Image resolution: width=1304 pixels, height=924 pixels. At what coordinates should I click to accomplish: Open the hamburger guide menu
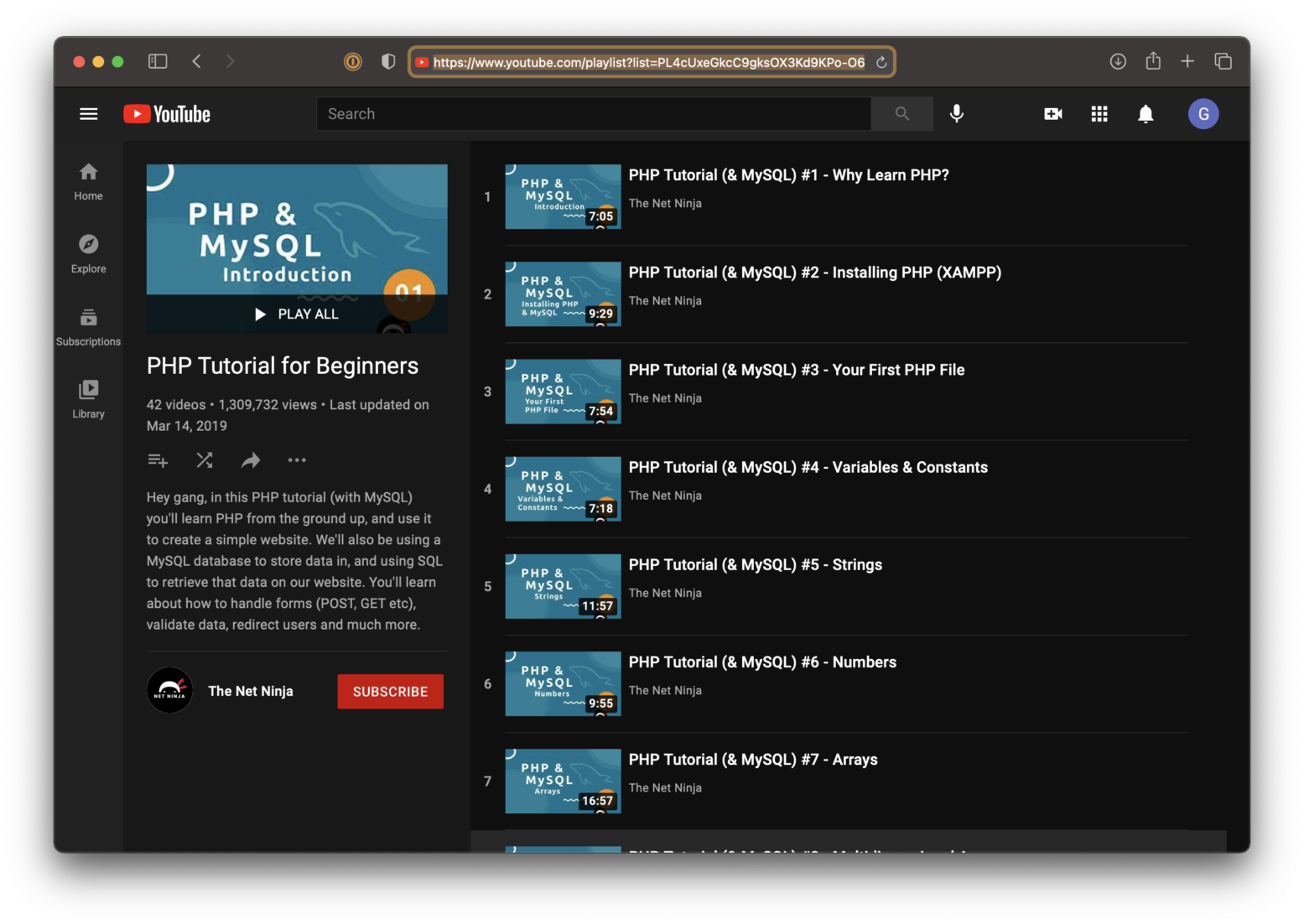(88, 113)
